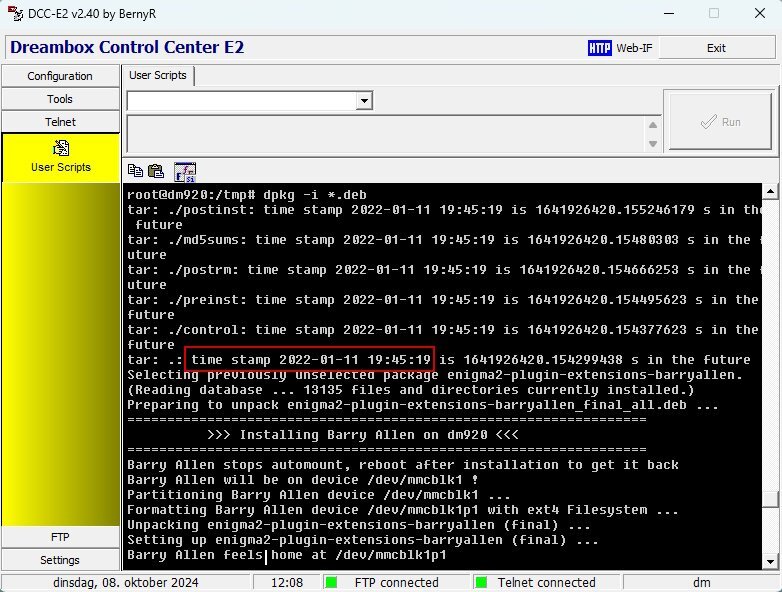Open the FTP section
Screen dimensions: 782x592
coord(60,537)
